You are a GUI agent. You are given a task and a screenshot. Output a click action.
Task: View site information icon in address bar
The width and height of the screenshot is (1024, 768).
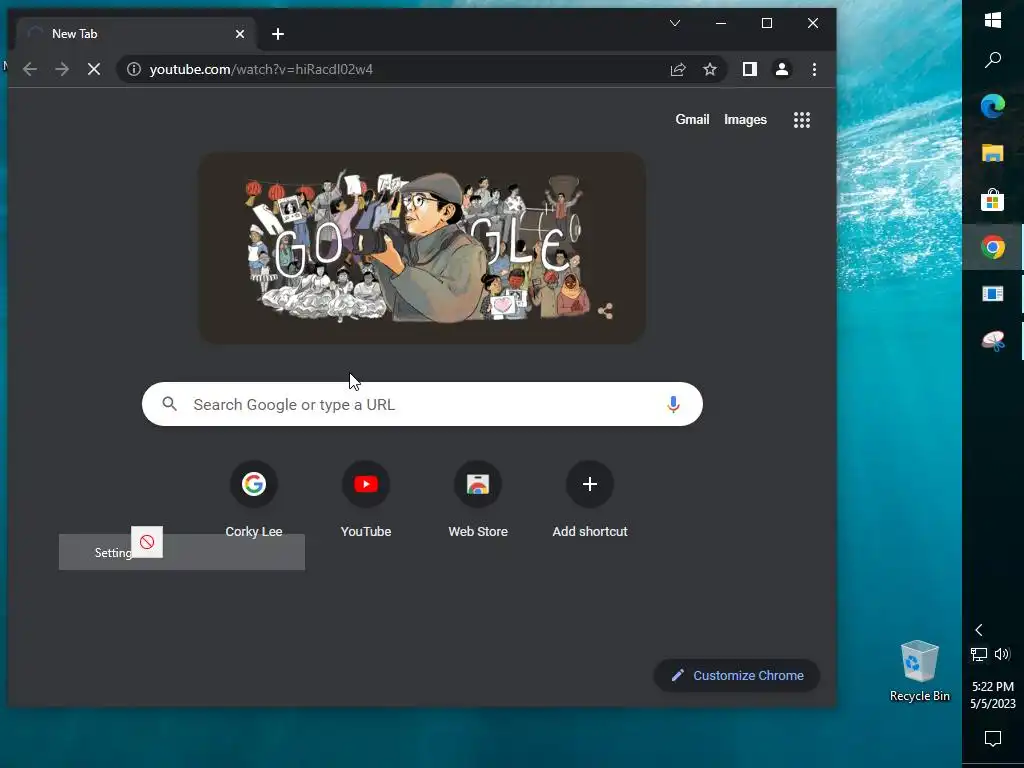pos(134,69)
